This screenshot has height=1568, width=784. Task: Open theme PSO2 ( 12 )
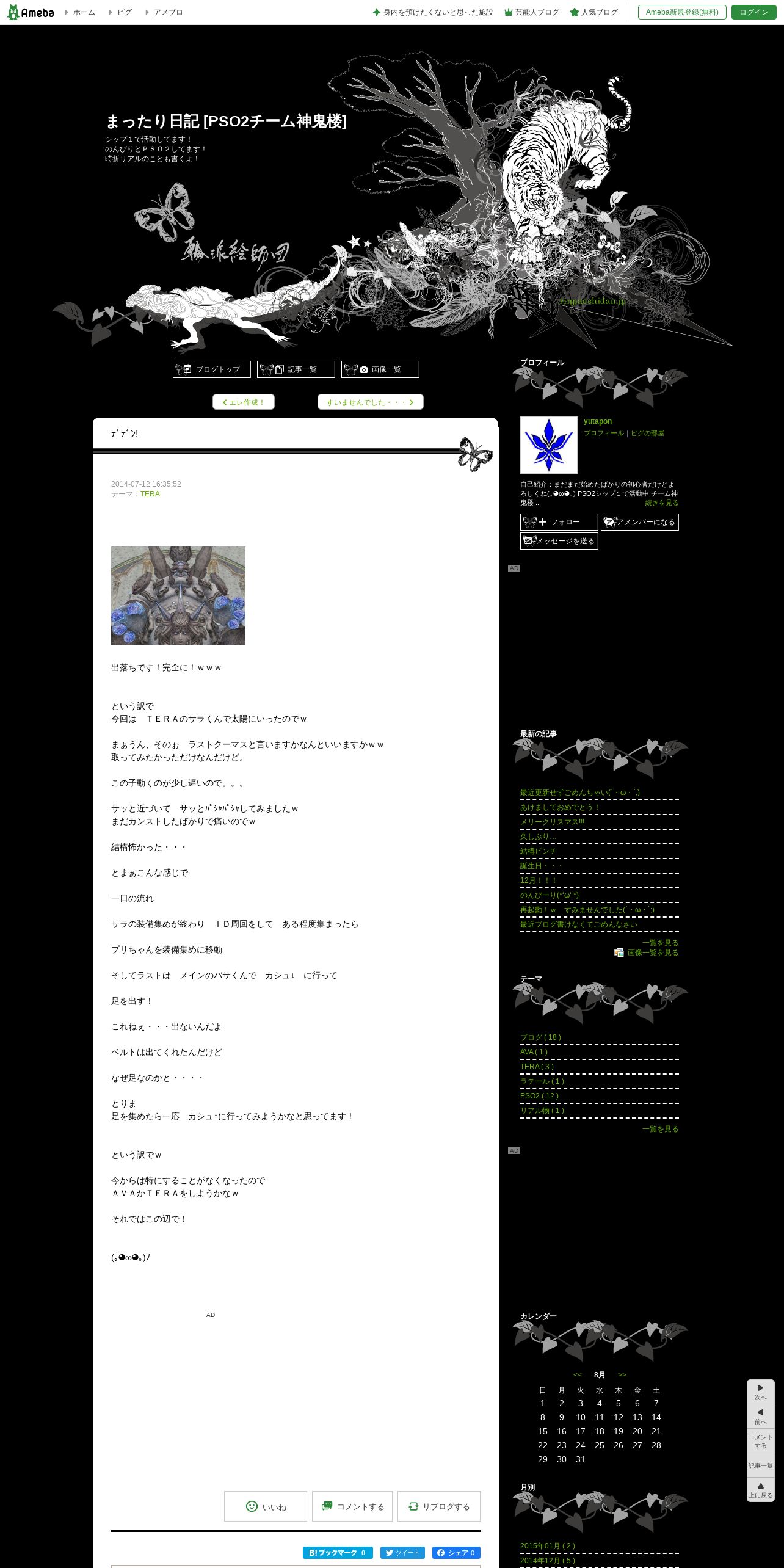click(540, 1096)
